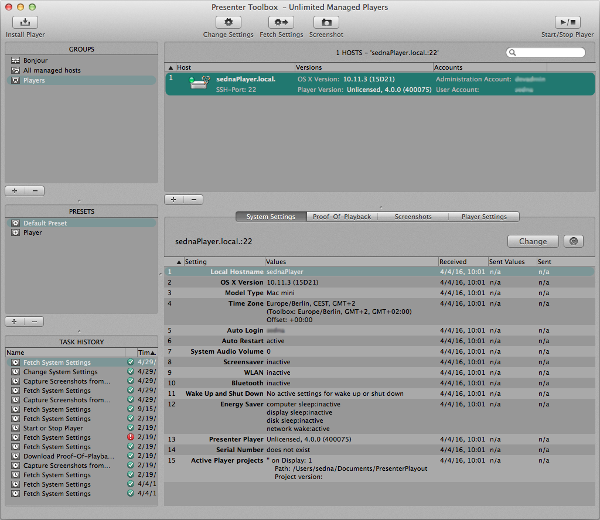Viewport: 600px width, 520px height.
Task: Click the All managed hosts group icon
Action: [15, 70]
